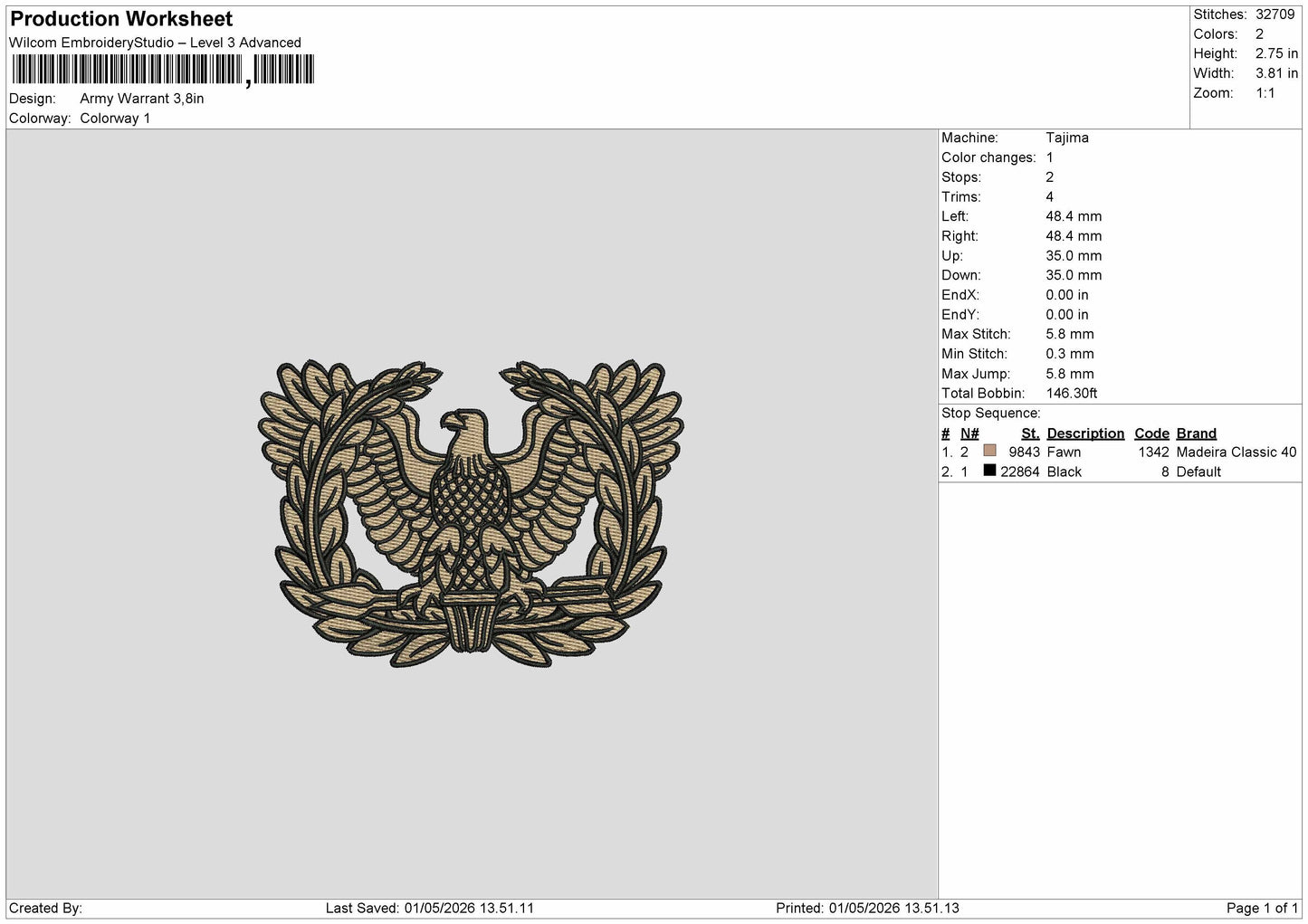Viewport: 1308px width, 924px height.
Task: Click the brand 'Default' in Black row
Action: tap(1198, 472)
